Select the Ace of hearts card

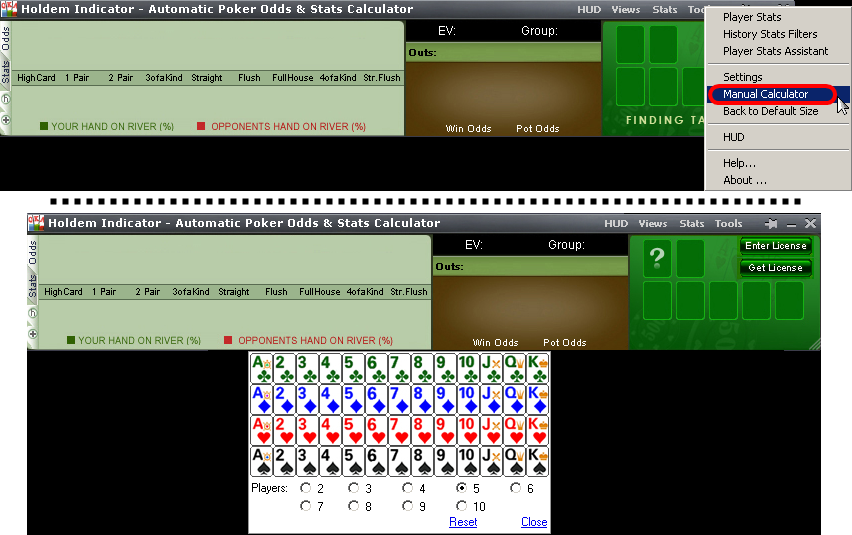tap(261, 430)
